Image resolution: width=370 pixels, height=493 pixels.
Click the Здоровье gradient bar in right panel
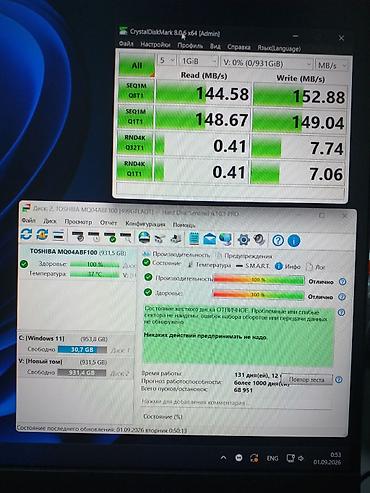tap(258, 295)
